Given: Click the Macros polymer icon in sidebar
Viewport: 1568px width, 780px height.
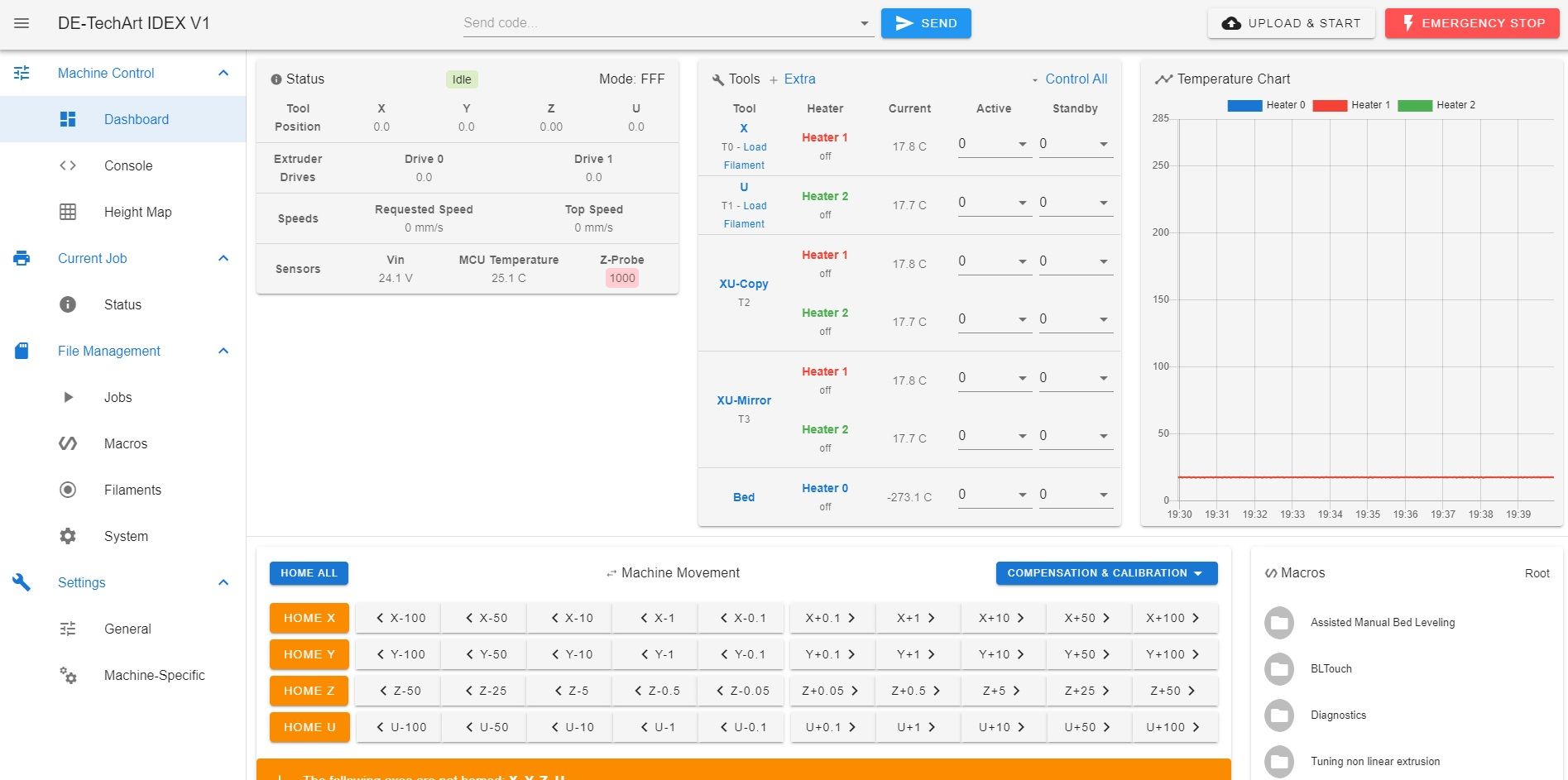Looking at the screenshot, I should pos(68,443).
